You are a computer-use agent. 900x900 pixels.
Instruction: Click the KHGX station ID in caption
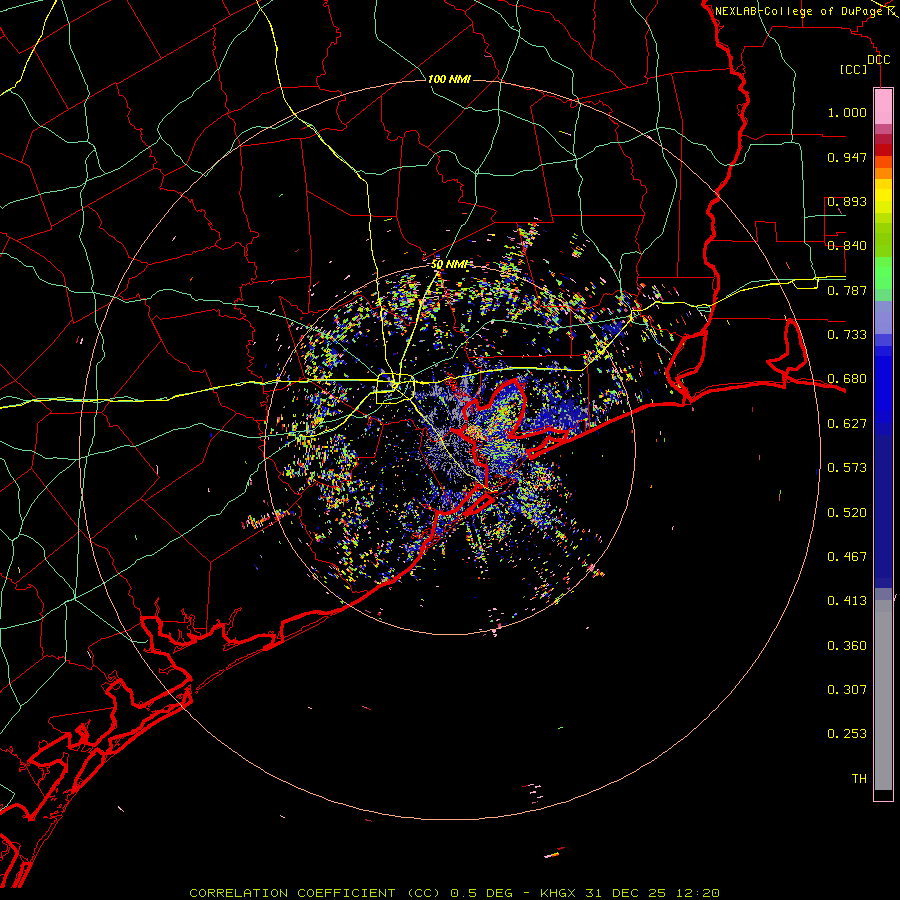pos(560,893)
